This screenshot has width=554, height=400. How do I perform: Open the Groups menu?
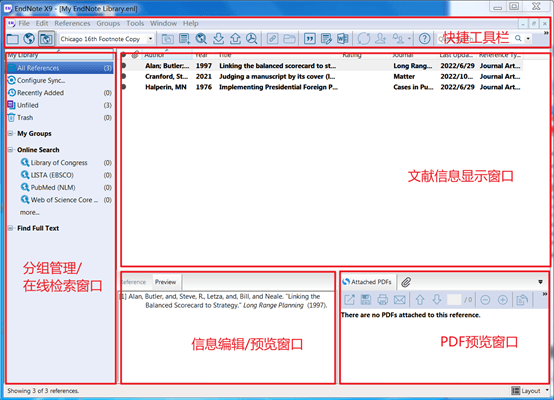click(108, 23)
